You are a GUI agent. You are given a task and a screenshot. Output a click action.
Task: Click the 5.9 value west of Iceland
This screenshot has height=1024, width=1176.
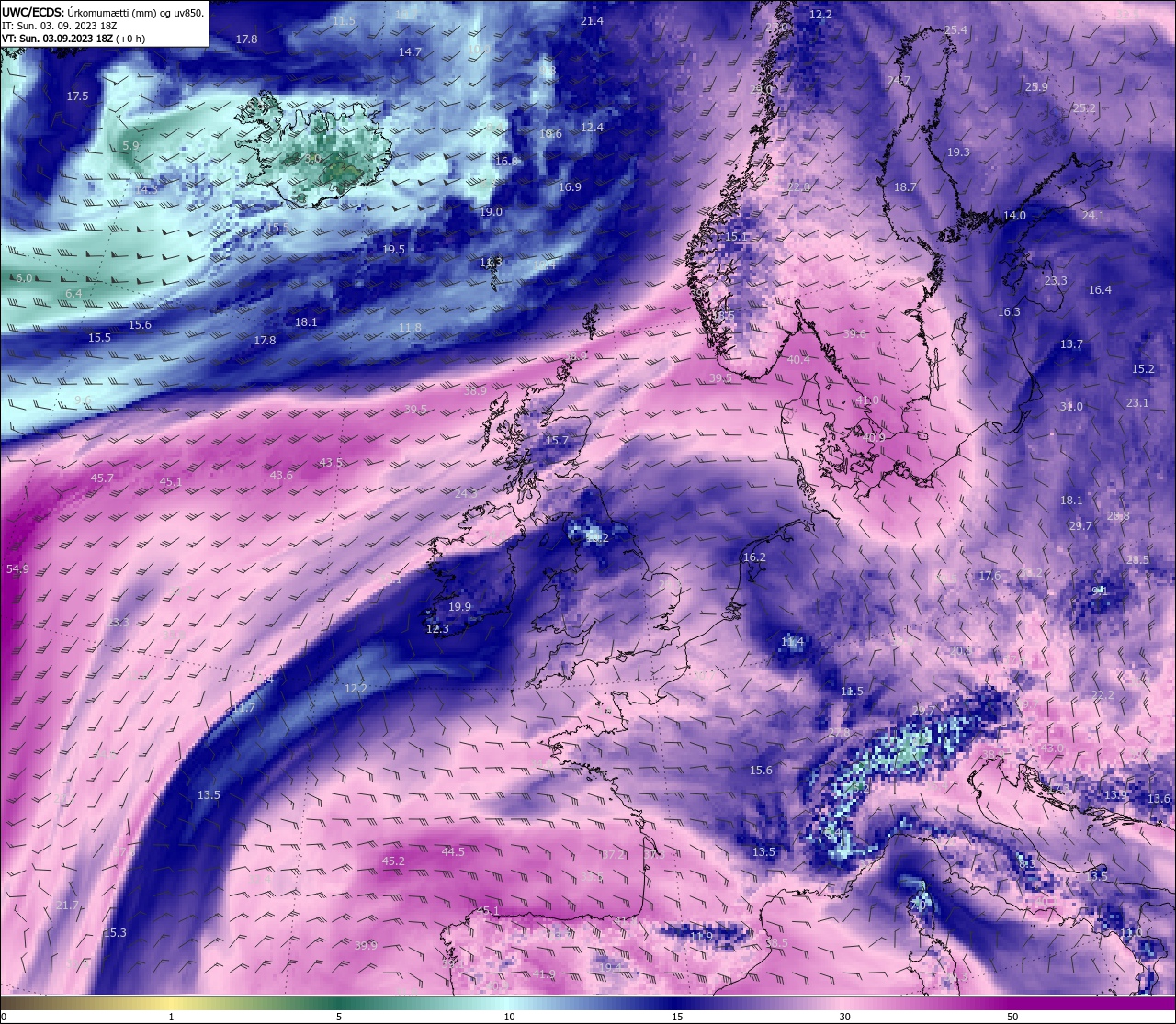130,146
